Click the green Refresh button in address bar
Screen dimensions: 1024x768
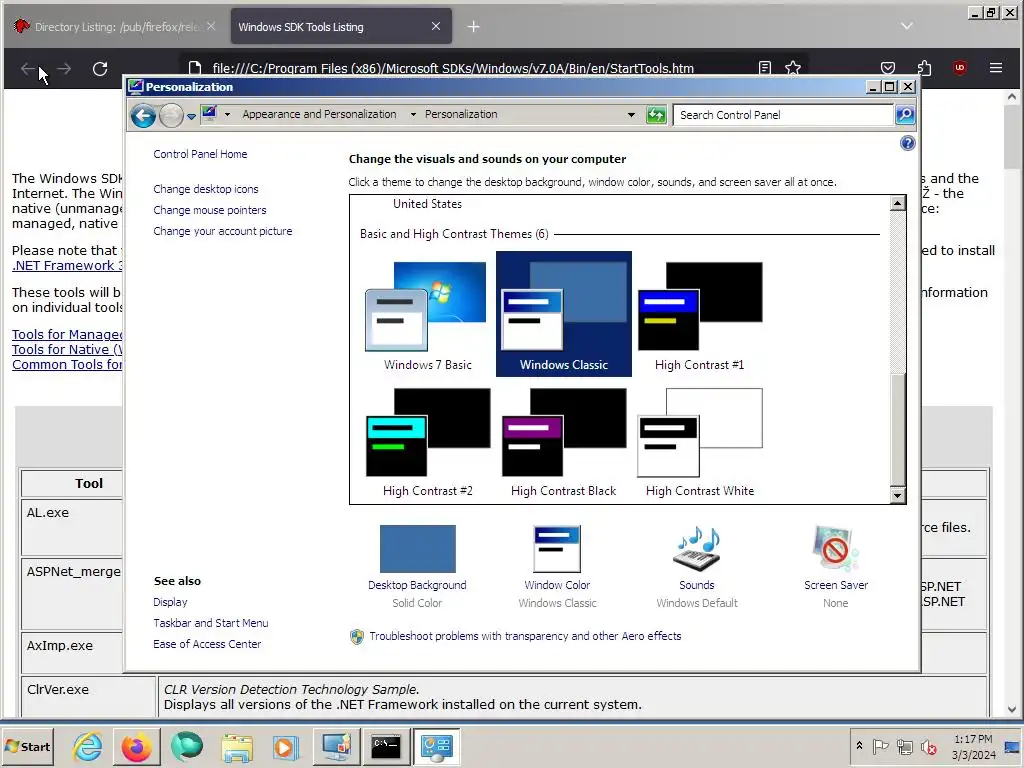point(656,115)
